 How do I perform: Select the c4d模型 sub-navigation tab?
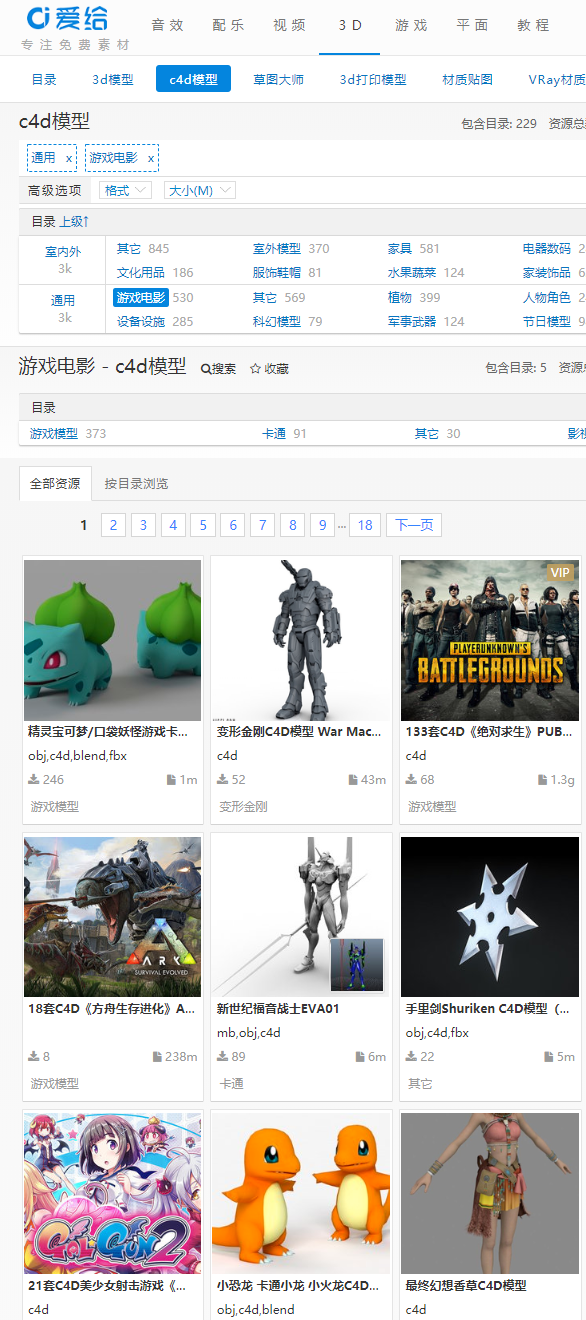point(193,79)
